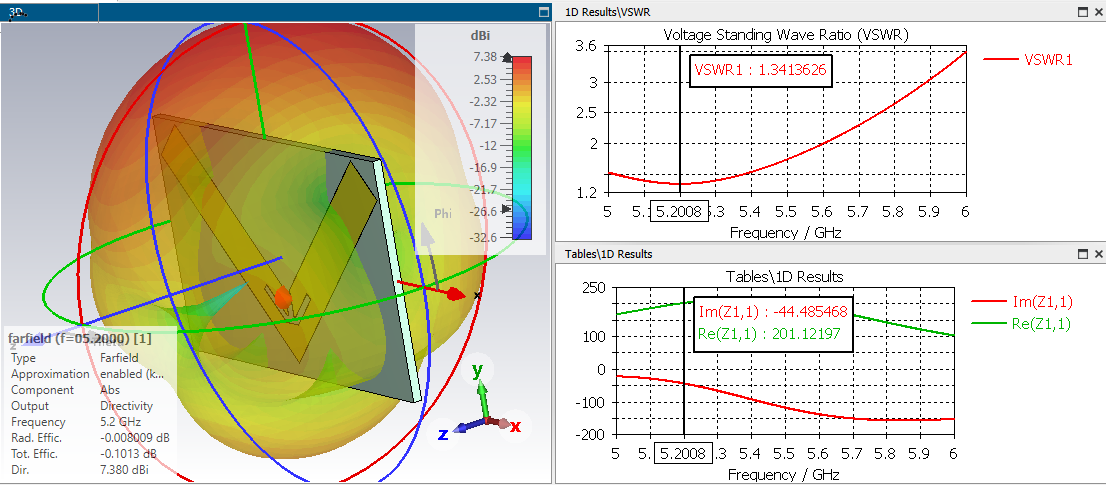Select the VSWR1 : 1.3413626 marker box
Screen dimensions: 1106x485
click(760, 69)
